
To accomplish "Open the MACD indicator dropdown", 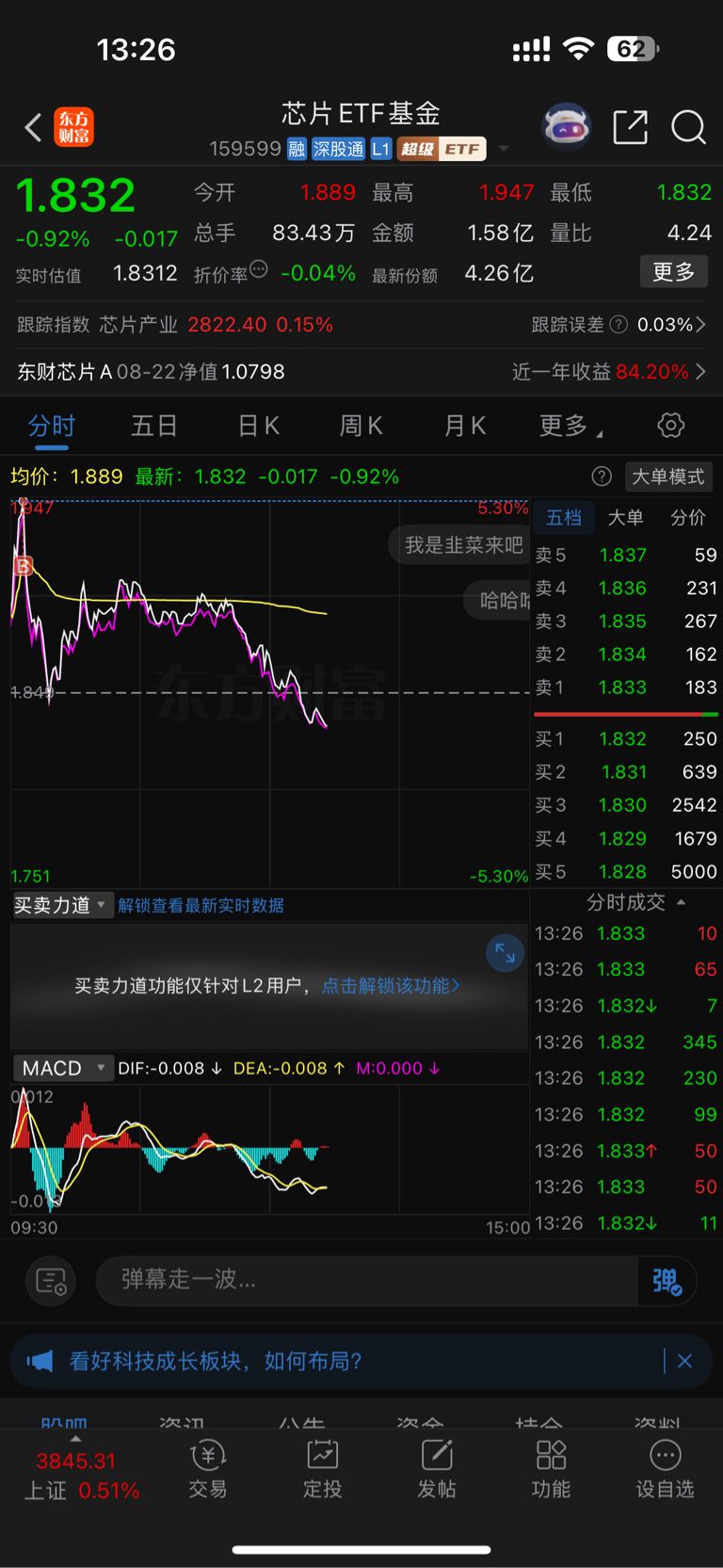I will click(x=62, y=1068).
